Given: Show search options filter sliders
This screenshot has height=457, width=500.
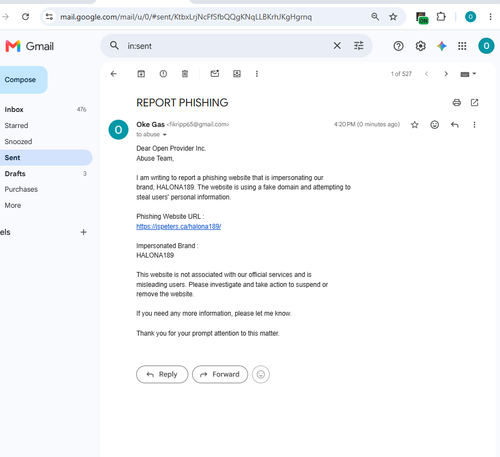Looking at the screenshot, I should click(359, 46).
